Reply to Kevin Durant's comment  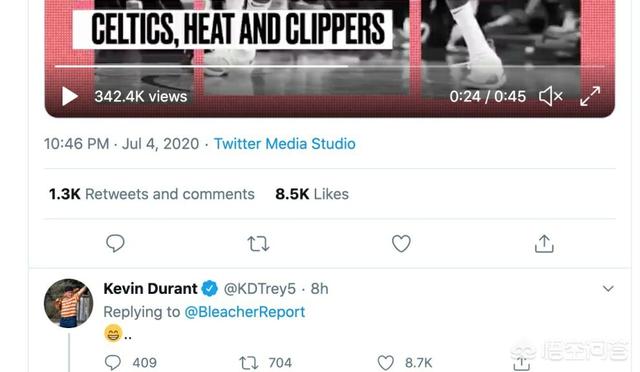click(113, 363)
